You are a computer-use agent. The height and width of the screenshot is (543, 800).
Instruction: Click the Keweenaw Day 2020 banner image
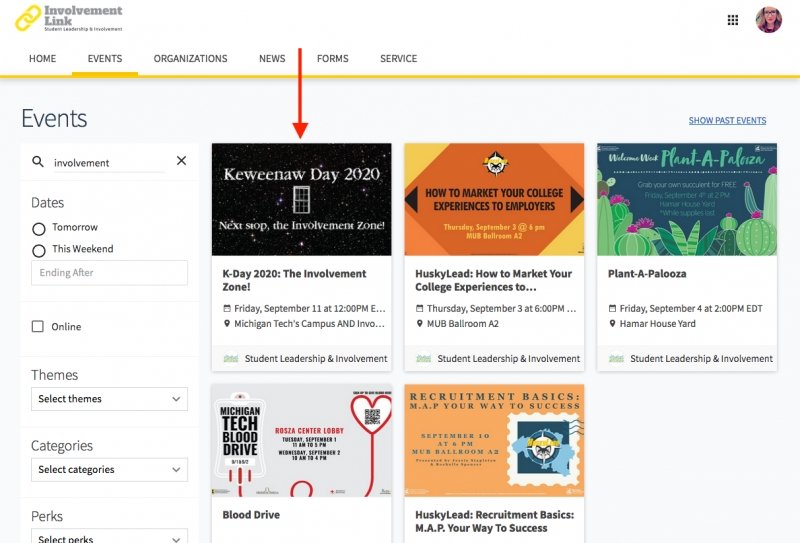302,200
